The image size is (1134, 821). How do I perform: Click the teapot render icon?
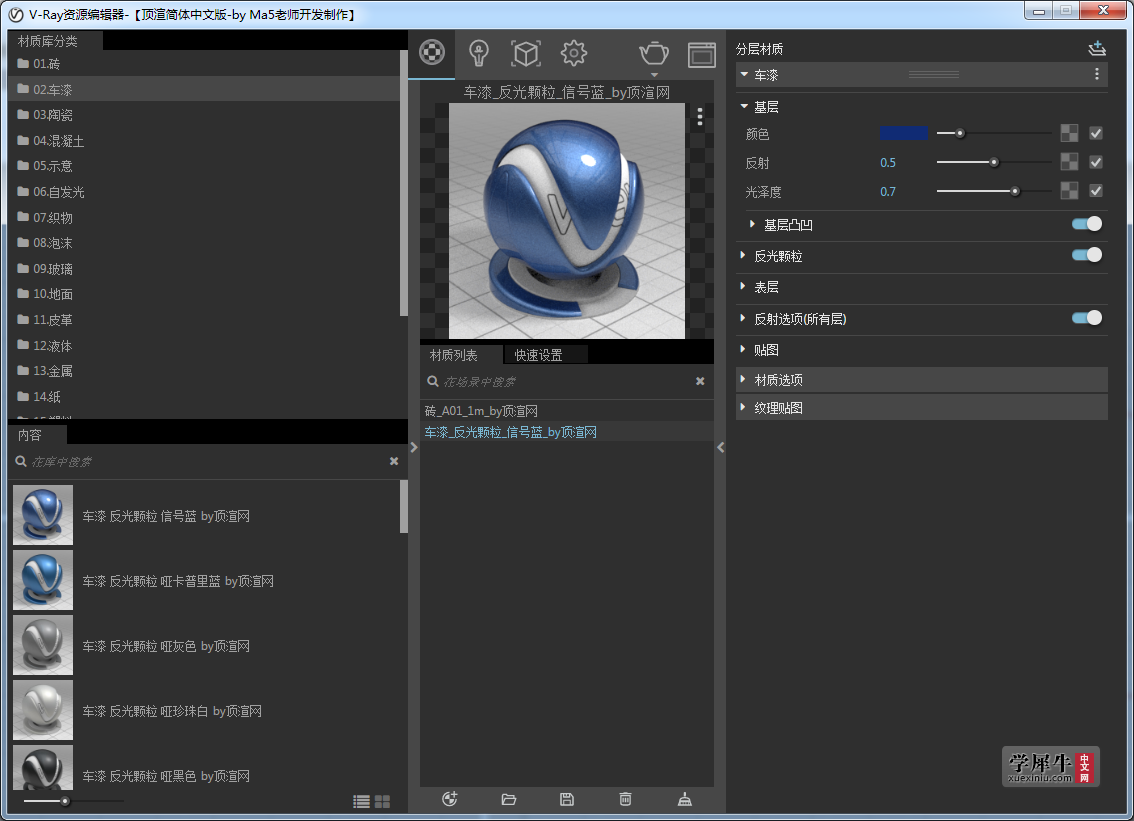click(654, 53)
